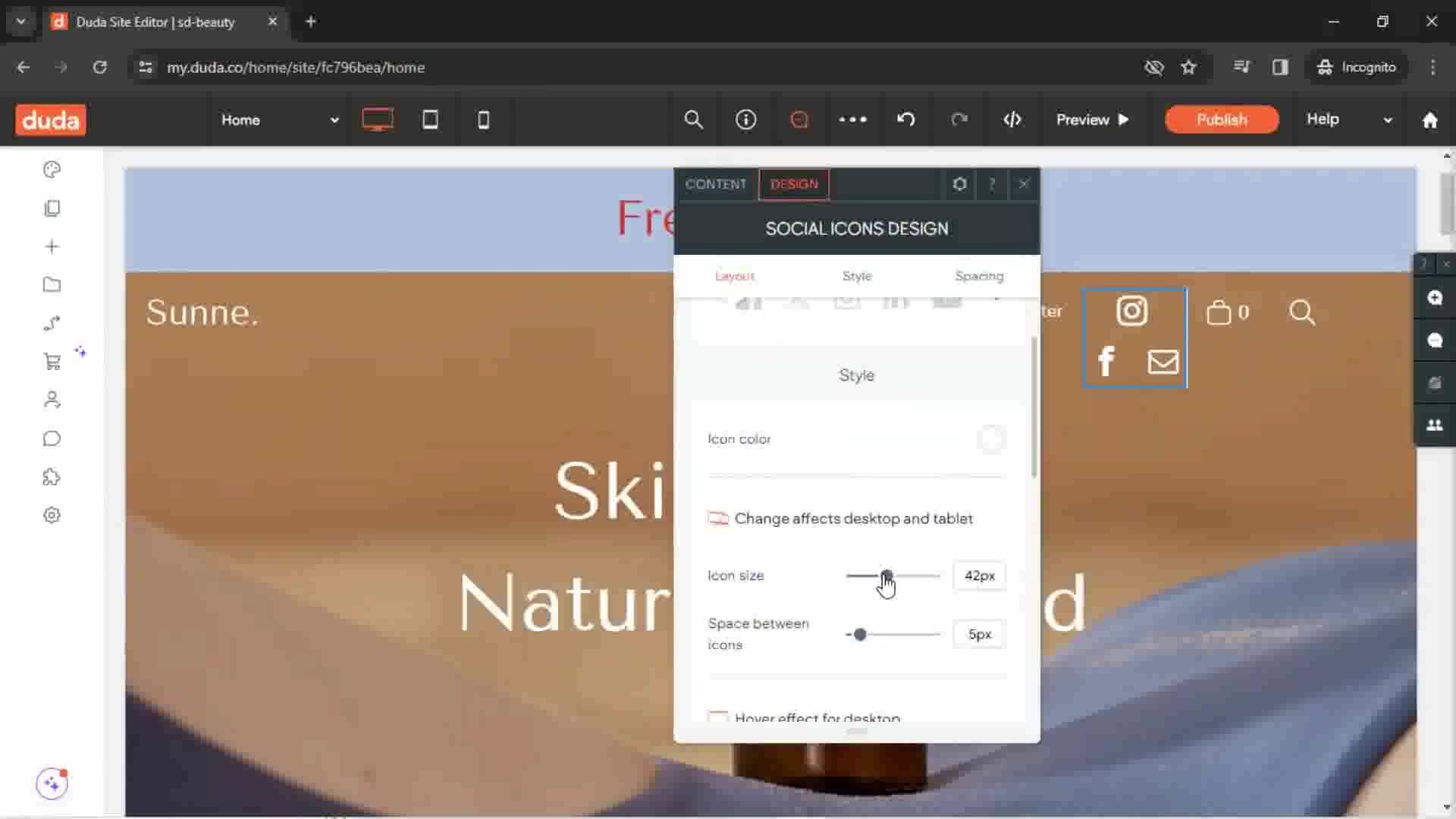Open help question mark in design panel

(992, 184)
